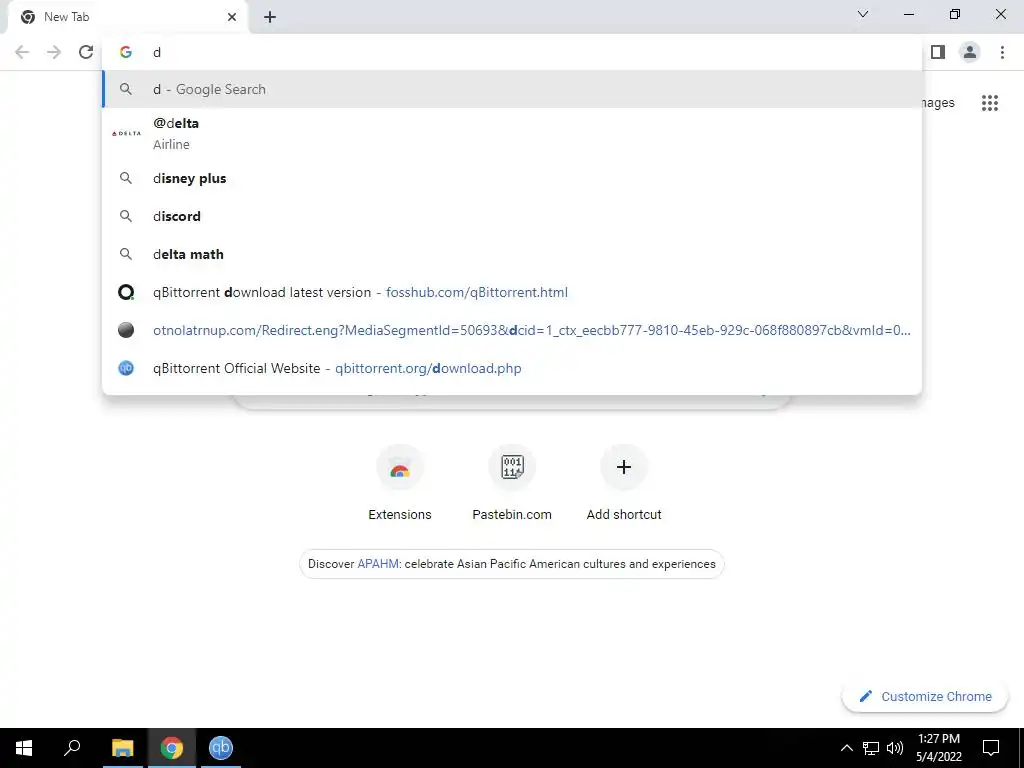The image size is (1024, 768).
Task: Open File Explorer from the taskbar
Action: coord(123,748)
